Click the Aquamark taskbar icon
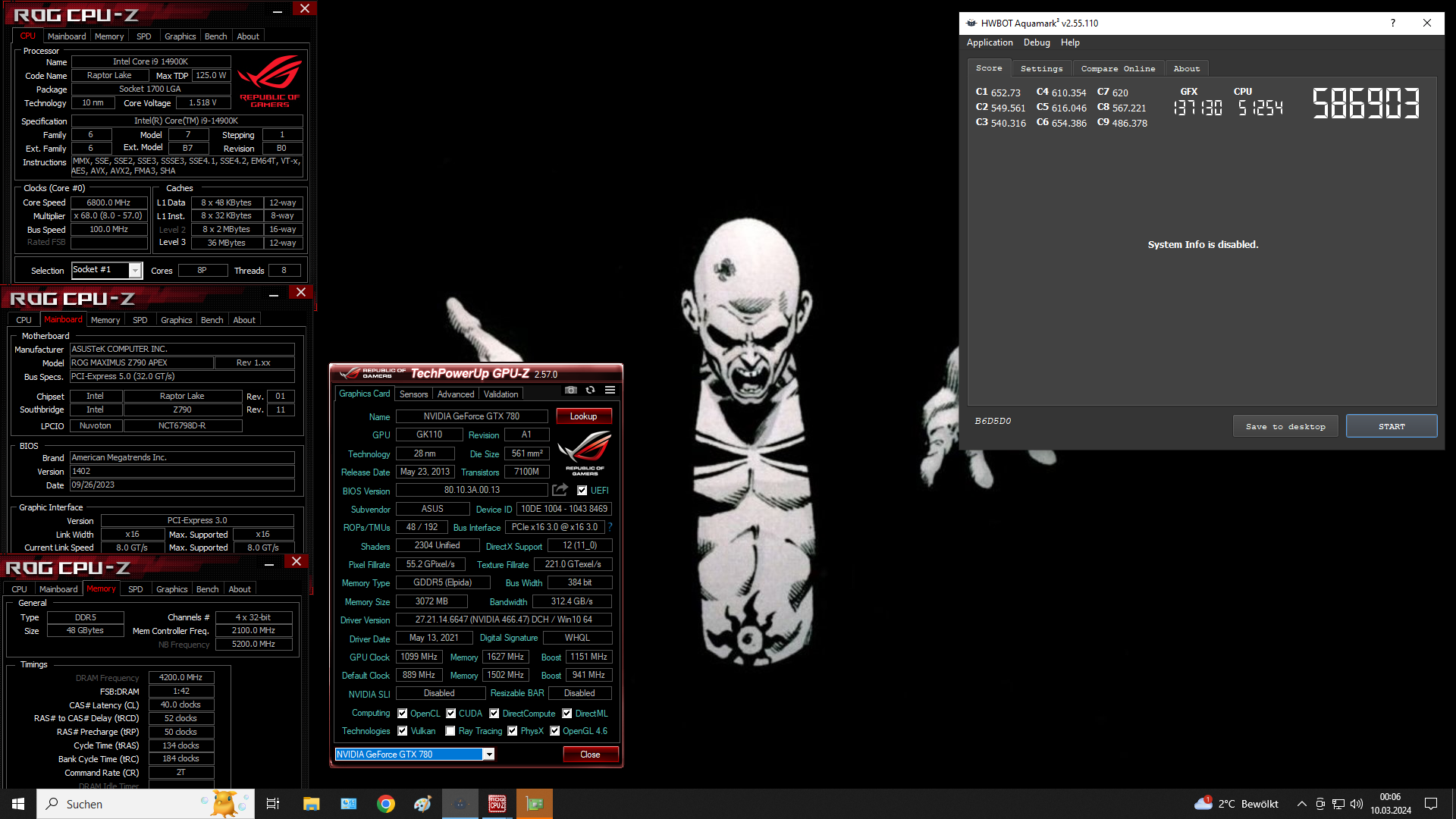Viewport: 1456px width, 819px height. point(460,804)
